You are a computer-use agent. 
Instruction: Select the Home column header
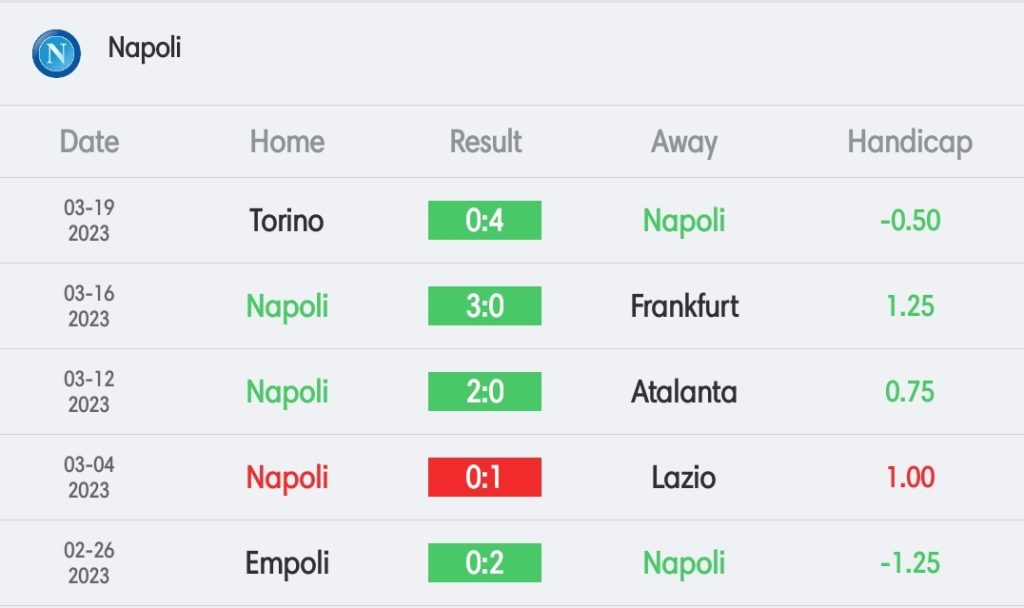point(287,142)
